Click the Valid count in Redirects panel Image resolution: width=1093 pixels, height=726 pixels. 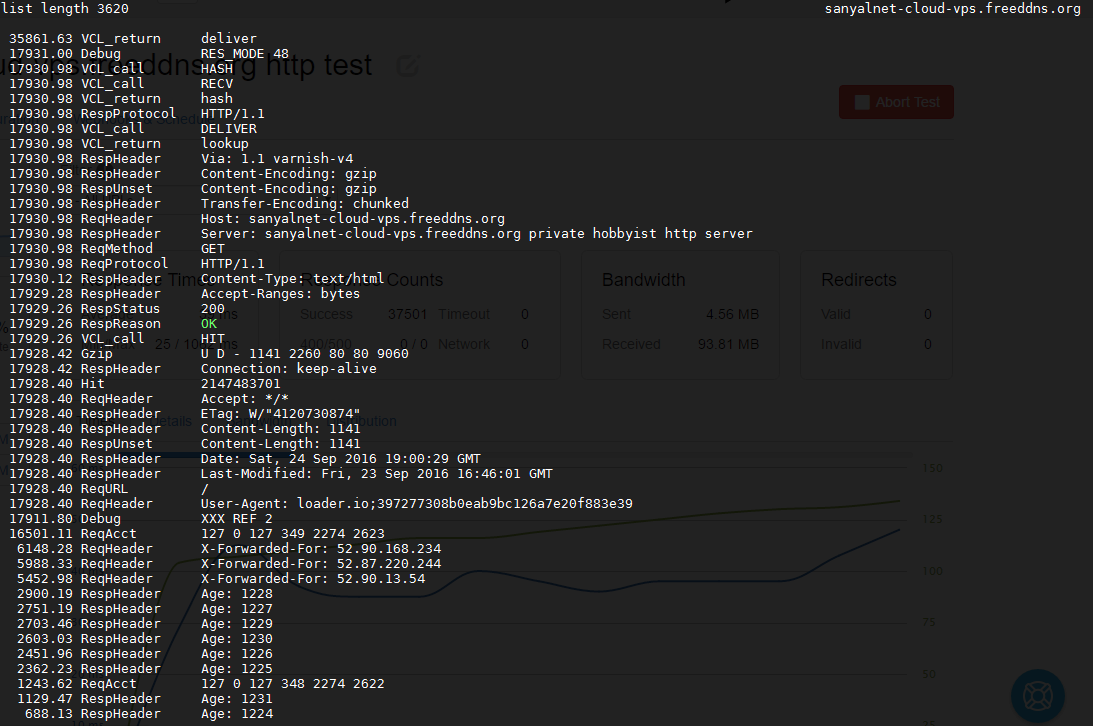pyautogui.click(x=927, y=314)
